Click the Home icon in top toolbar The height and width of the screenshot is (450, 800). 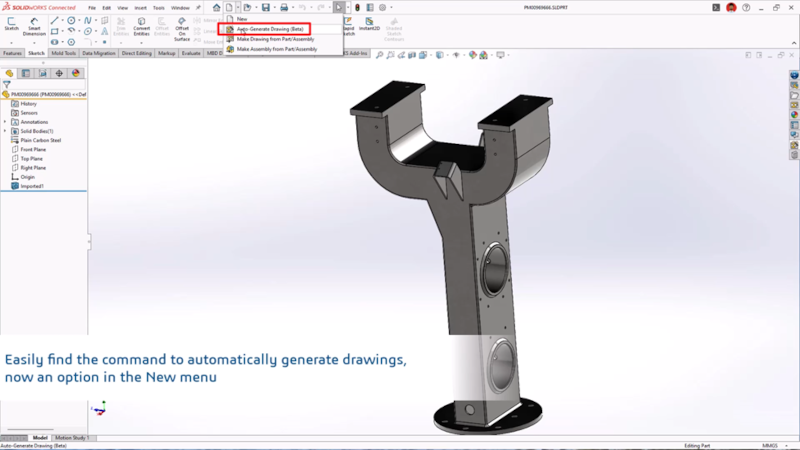(x=216, y=8)
